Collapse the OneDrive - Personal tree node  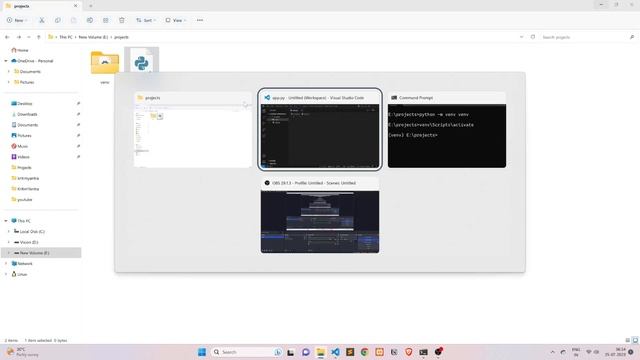pos(6,61)
